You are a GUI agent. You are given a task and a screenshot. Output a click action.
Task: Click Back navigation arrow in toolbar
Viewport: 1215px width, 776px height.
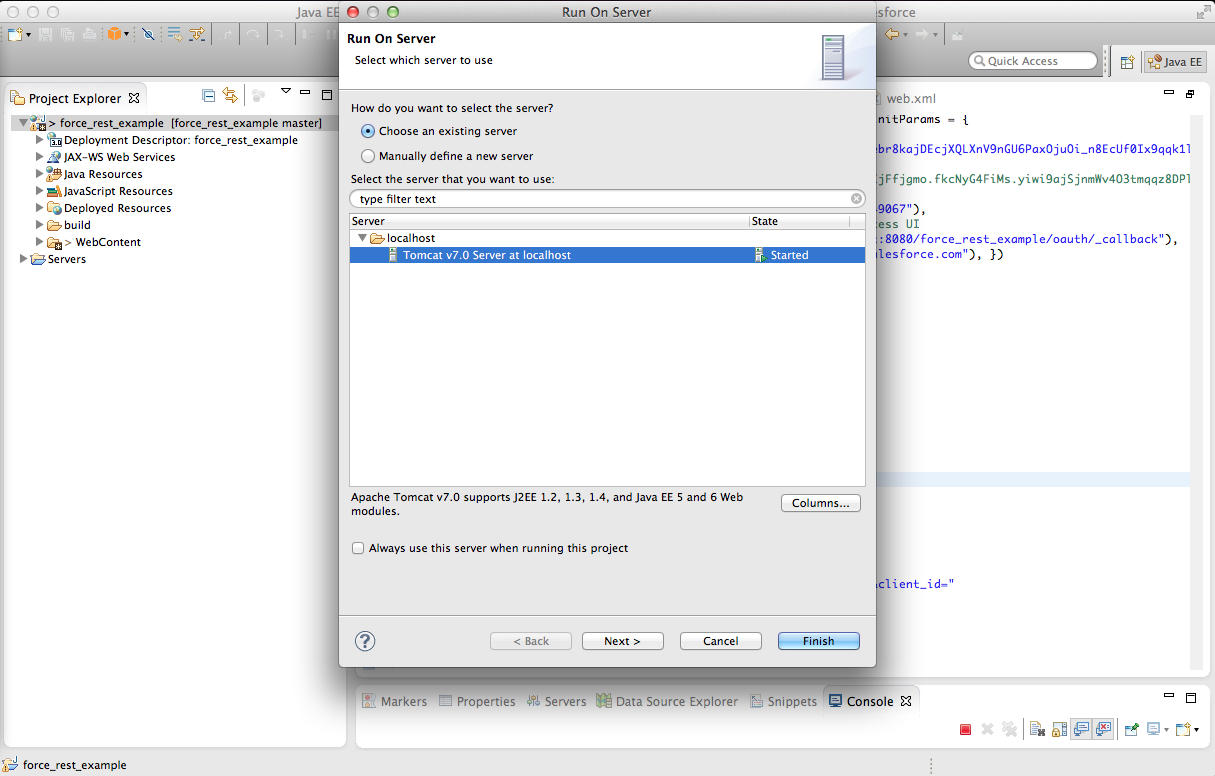(x=892, y=34)
